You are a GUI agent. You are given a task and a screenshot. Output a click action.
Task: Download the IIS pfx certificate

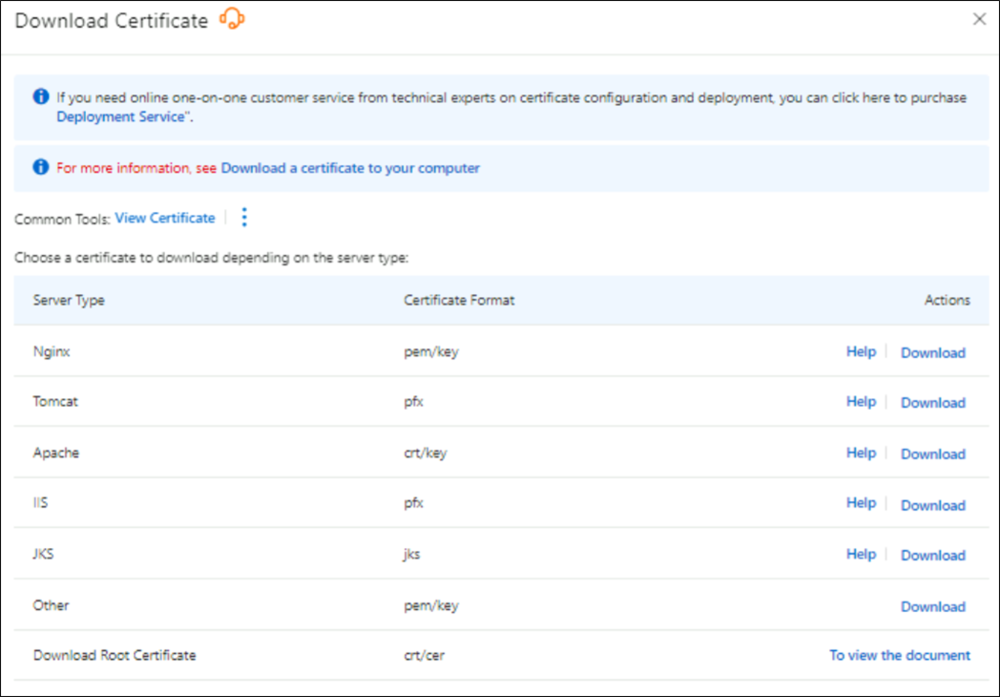tap(933, 504)
